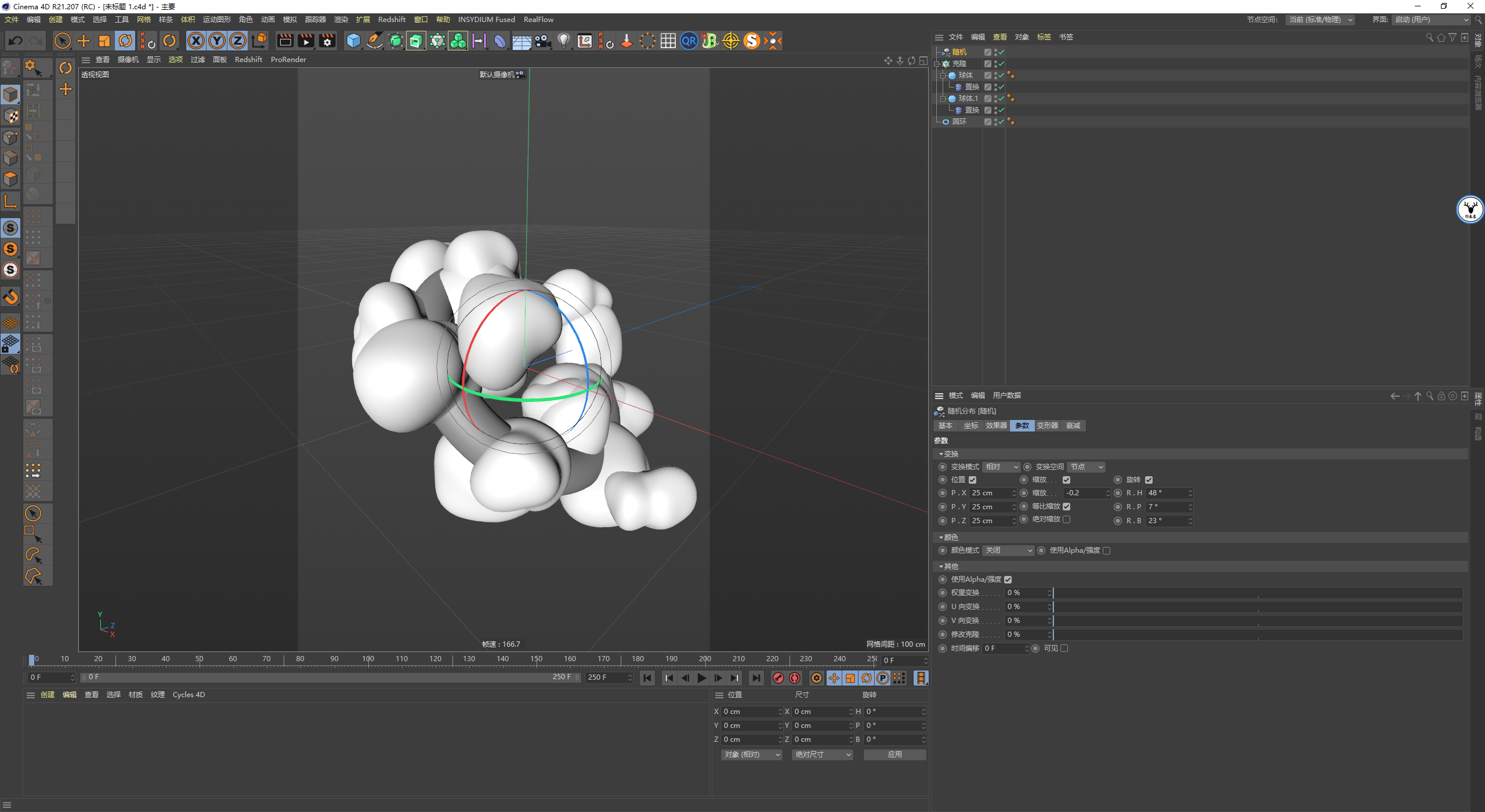Click the Camera object icon
The width and height of the screenshot is (1485, 812).
(542, 41)
